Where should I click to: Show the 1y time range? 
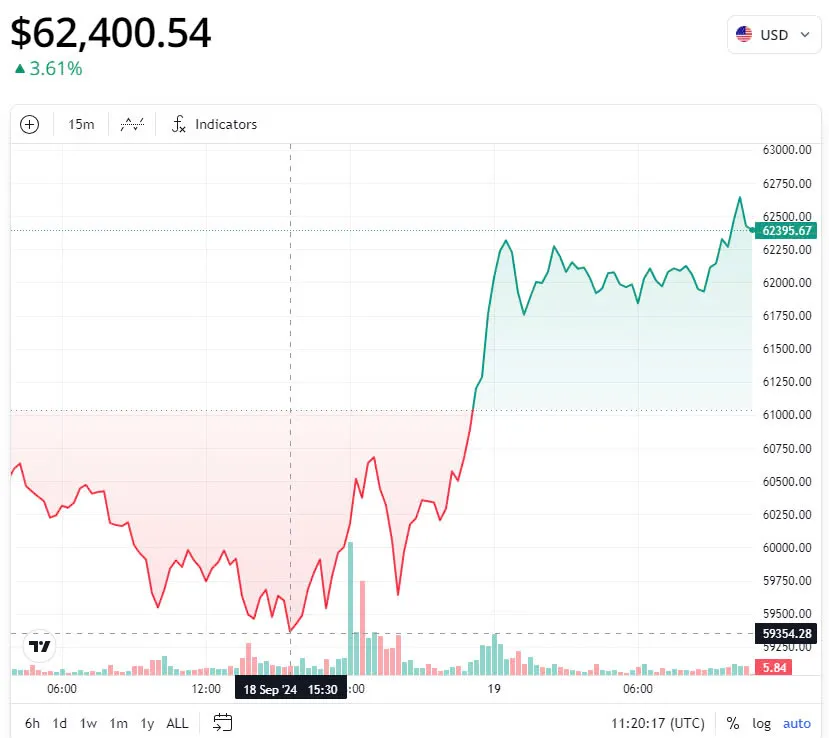(147, 723)
